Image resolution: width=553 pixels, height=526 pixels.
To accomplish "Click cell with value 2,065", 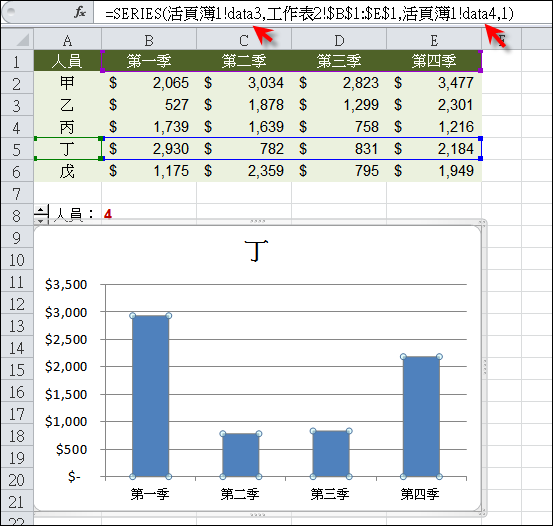I will click(149, 83).
